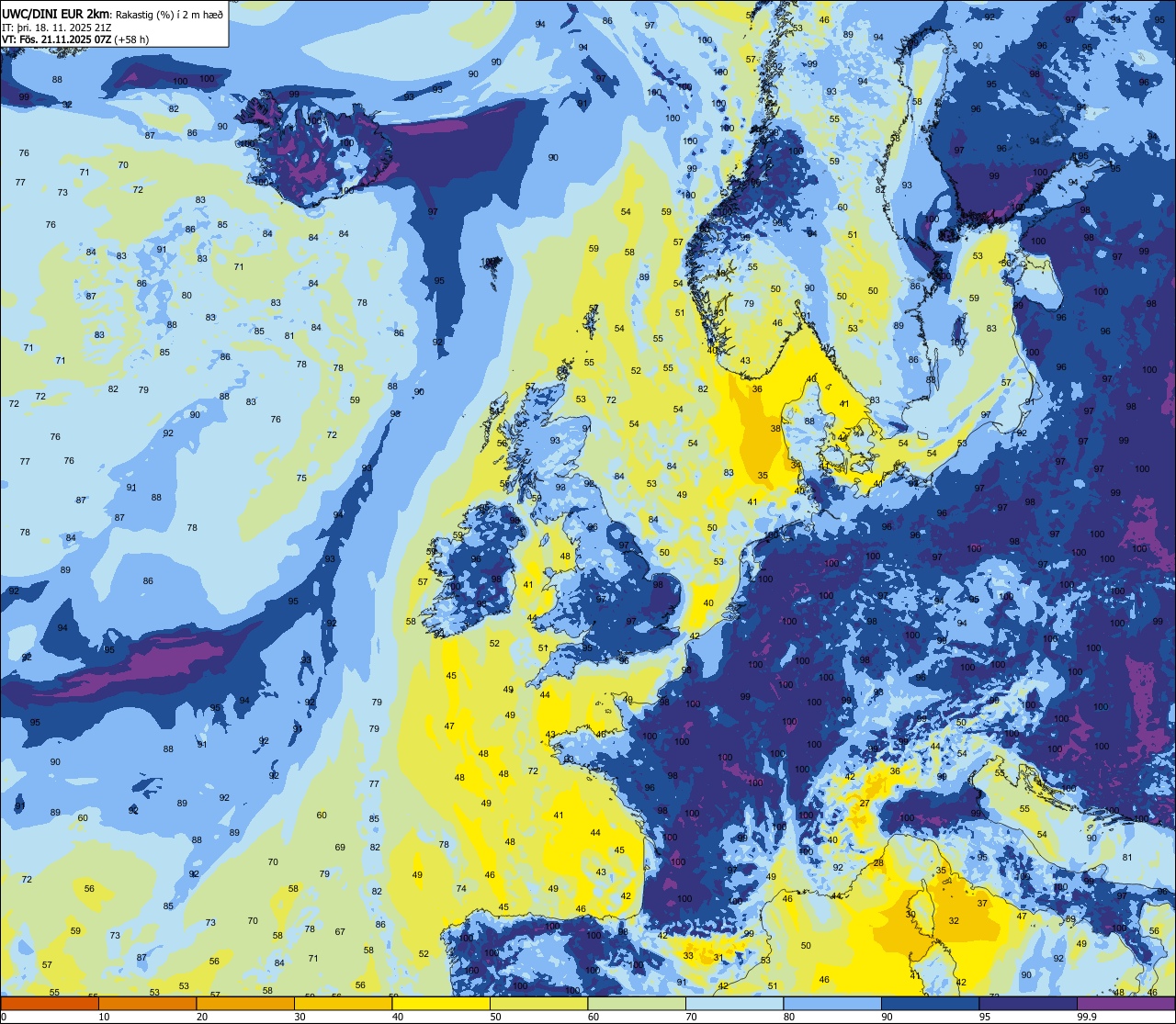Click the 'Rakastig (%) í 2 m hæð' label
This screenshot has height=1024, width=1176.
coord(169,15)
